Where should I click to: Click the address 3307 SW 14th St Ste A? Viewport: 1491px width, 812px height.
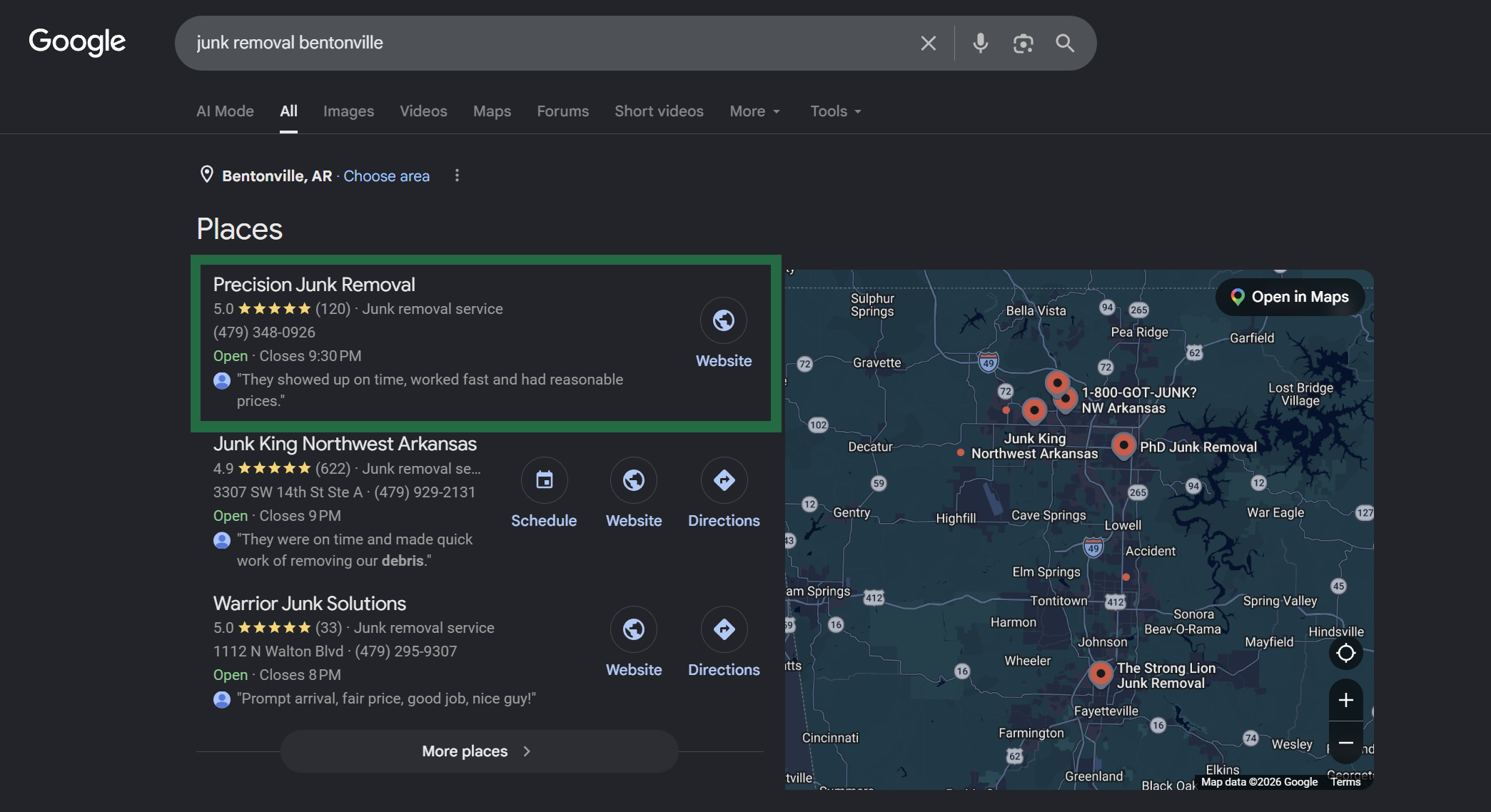[x=288, y=492]
